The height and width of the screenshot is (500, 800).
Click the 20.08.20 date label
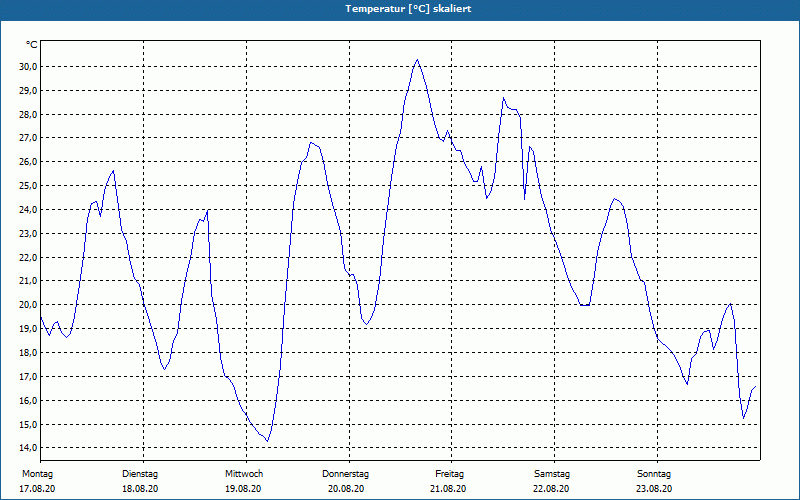coord(346,489)
